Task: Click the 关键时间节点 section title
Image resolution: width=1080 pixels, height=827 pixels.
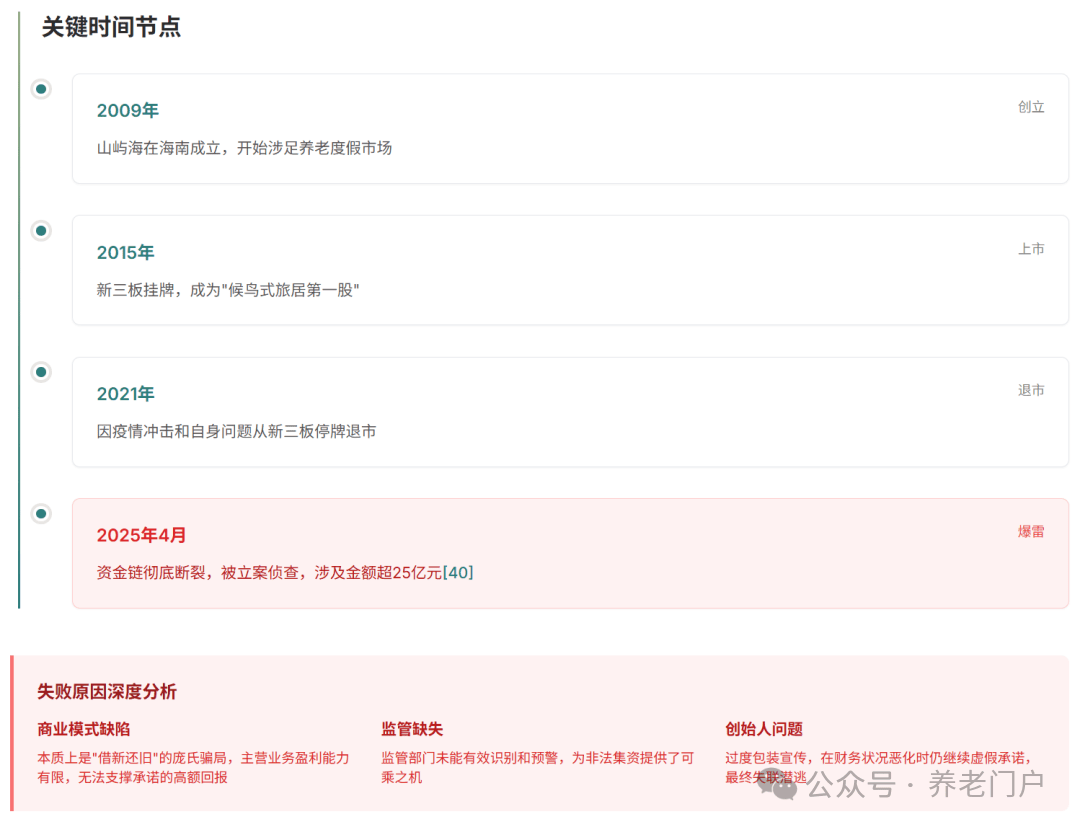Action: click(111, 27)
